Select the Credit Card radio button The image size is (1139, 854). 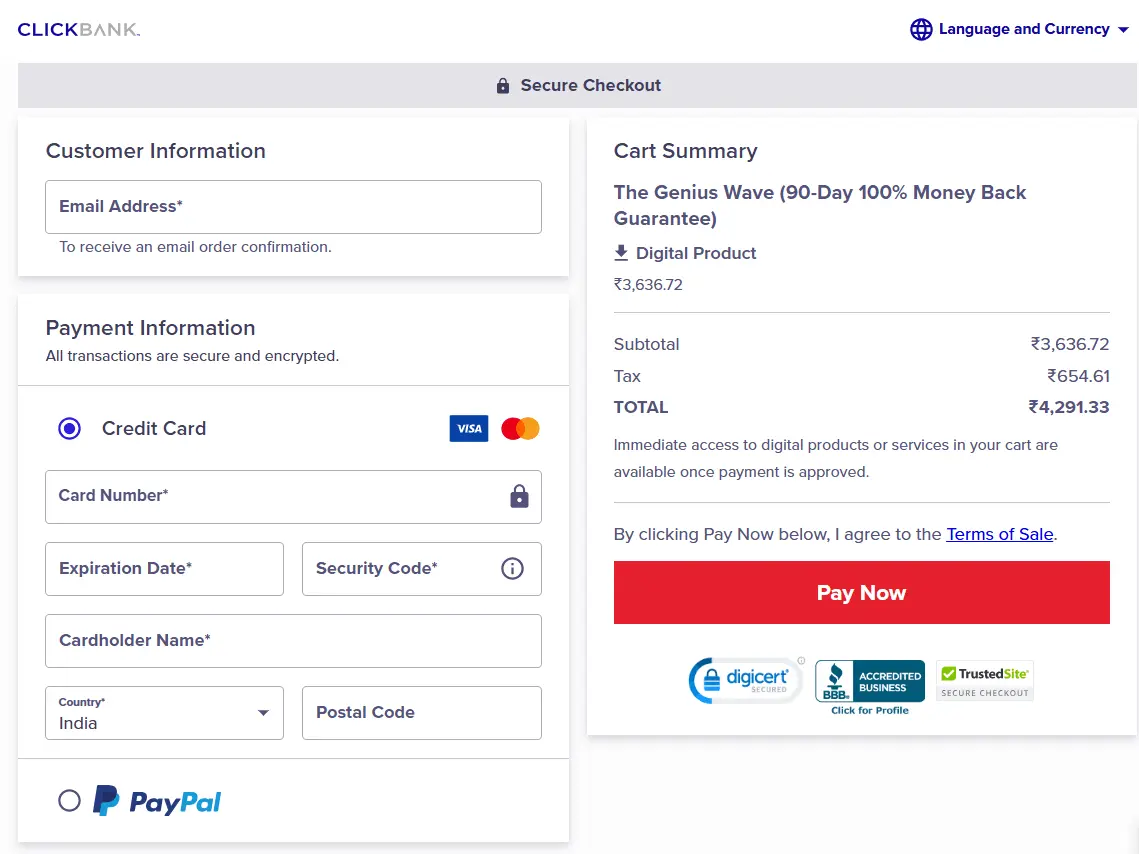click(69, 429)
